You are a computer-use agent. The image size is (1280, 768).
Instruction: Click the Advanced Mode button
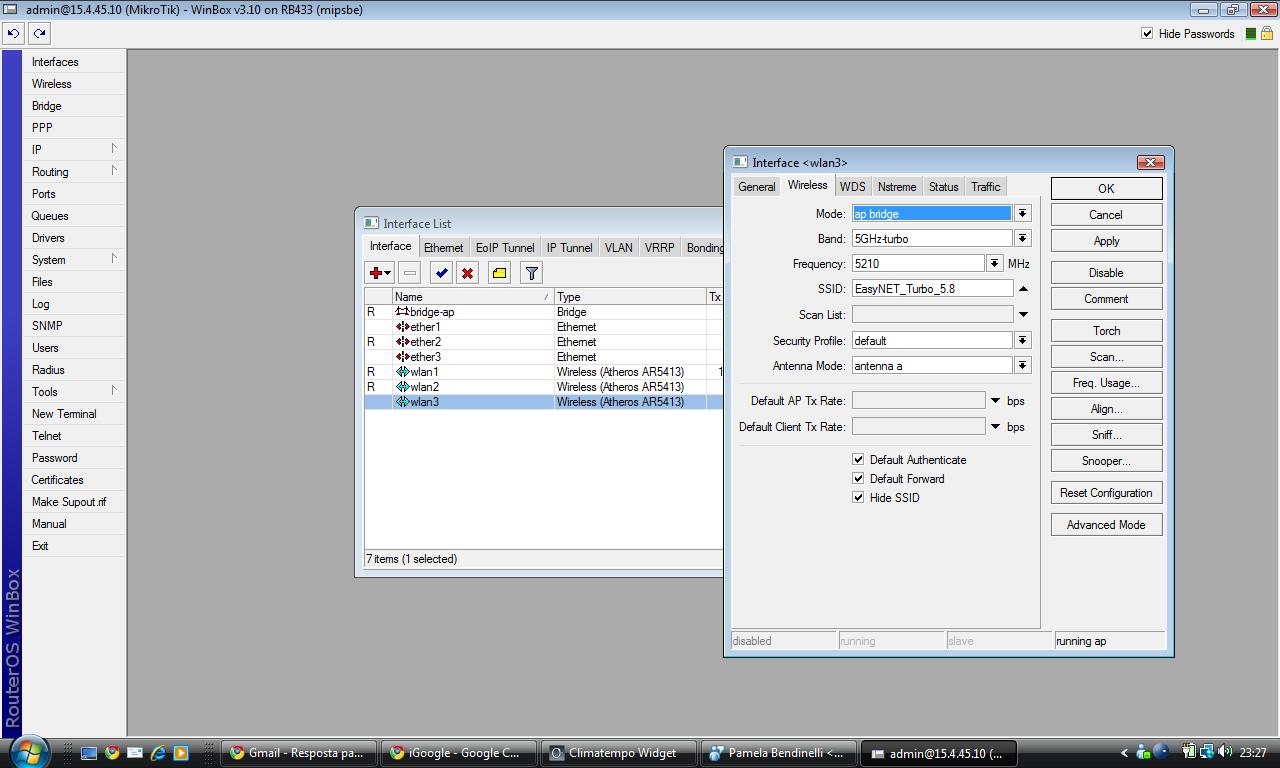point(1106,525)
